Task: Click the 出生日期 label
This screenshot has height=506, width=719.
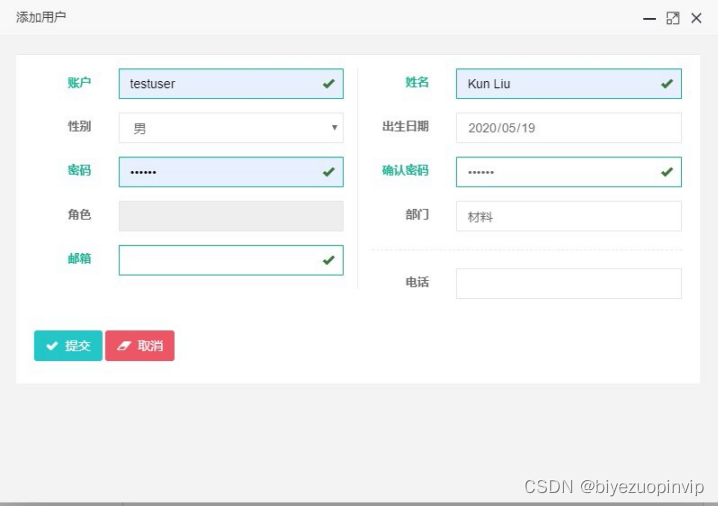Action: (x=405, y=127)
